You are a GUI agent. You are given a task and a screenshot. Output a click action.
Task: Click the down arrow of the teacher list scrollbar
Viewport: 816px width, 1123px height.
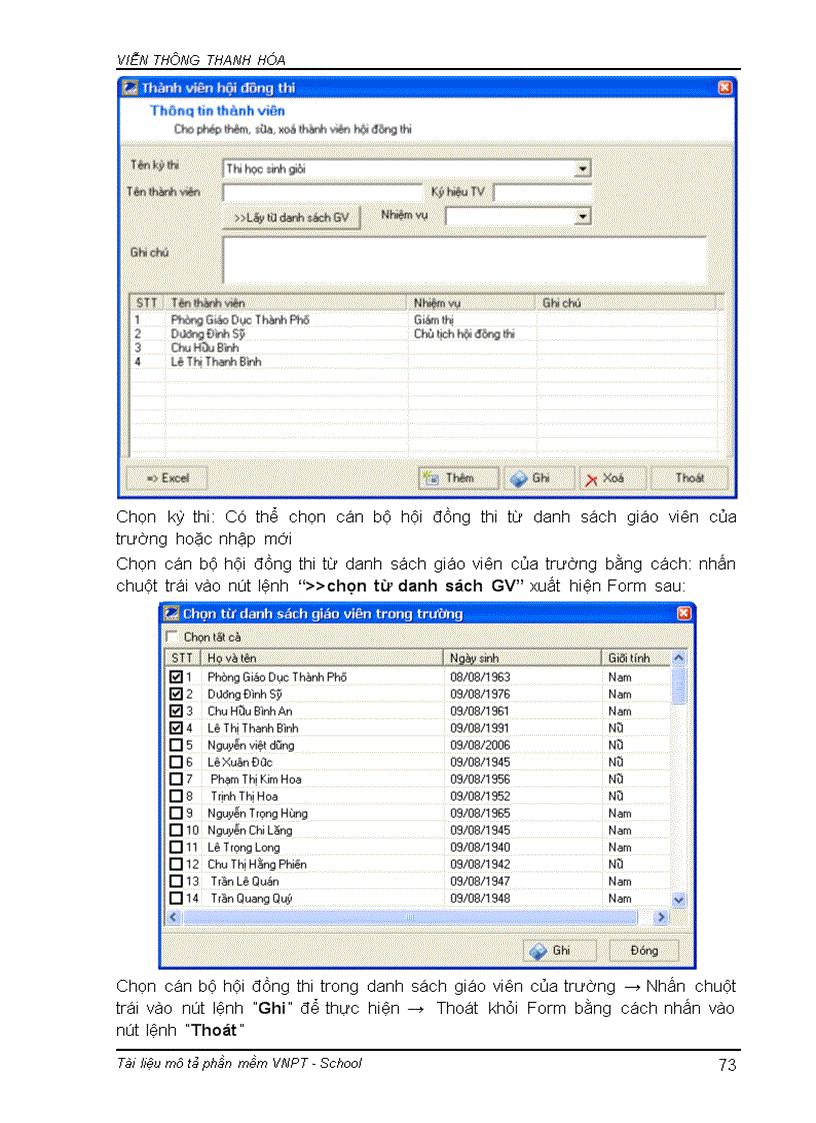tap(679, 899)
